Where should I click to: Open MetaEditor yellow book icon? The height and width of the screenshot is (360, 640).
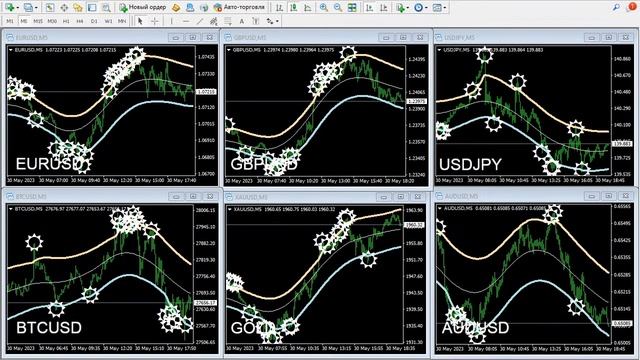[176, 7]
